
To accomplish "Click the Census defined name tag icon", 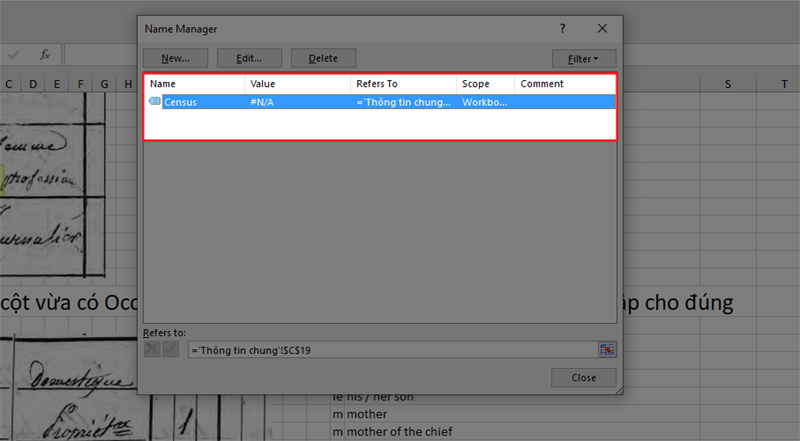I will tap(155, 102).
